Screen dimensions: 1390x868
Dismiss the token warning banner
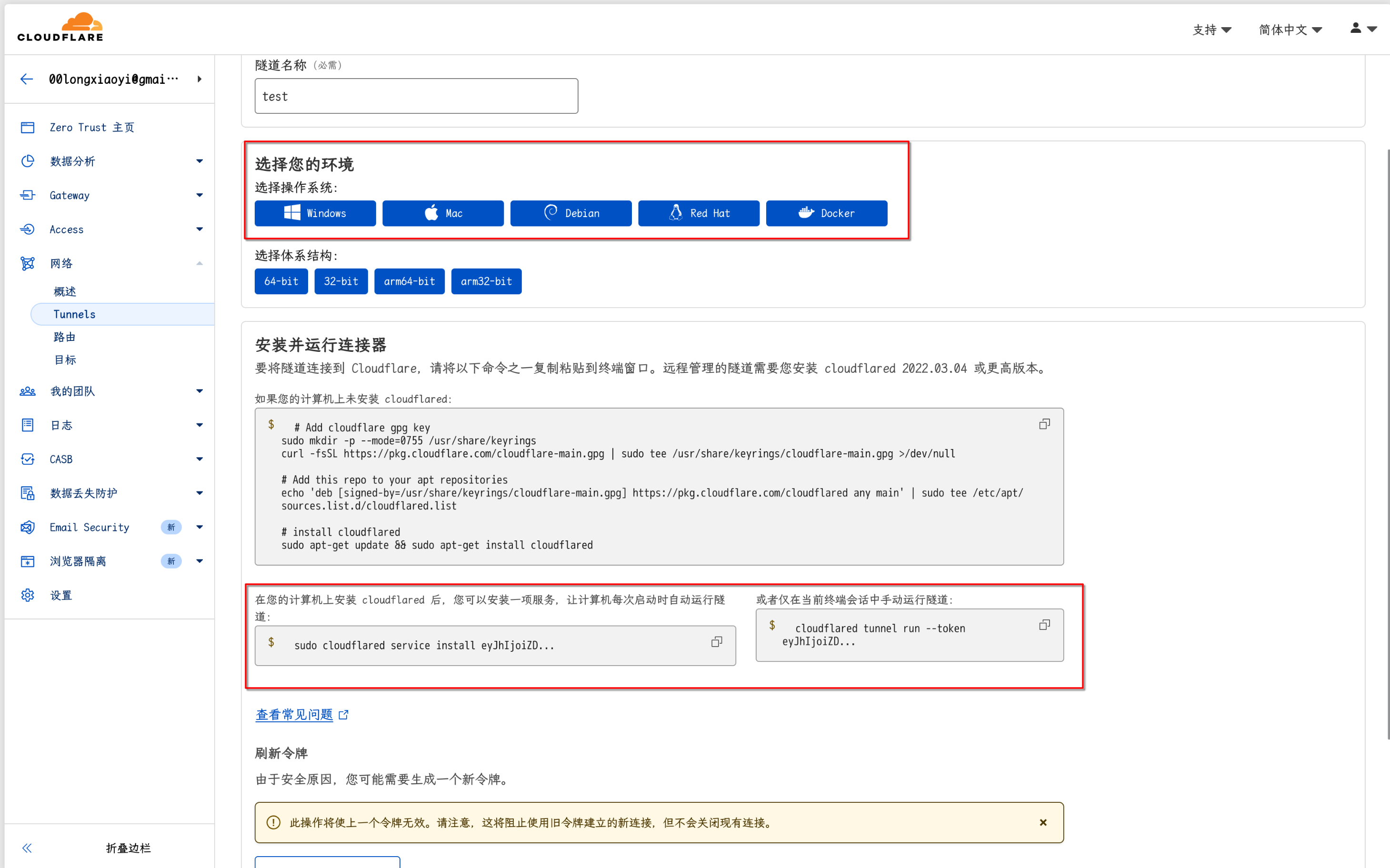(1043, 823)
